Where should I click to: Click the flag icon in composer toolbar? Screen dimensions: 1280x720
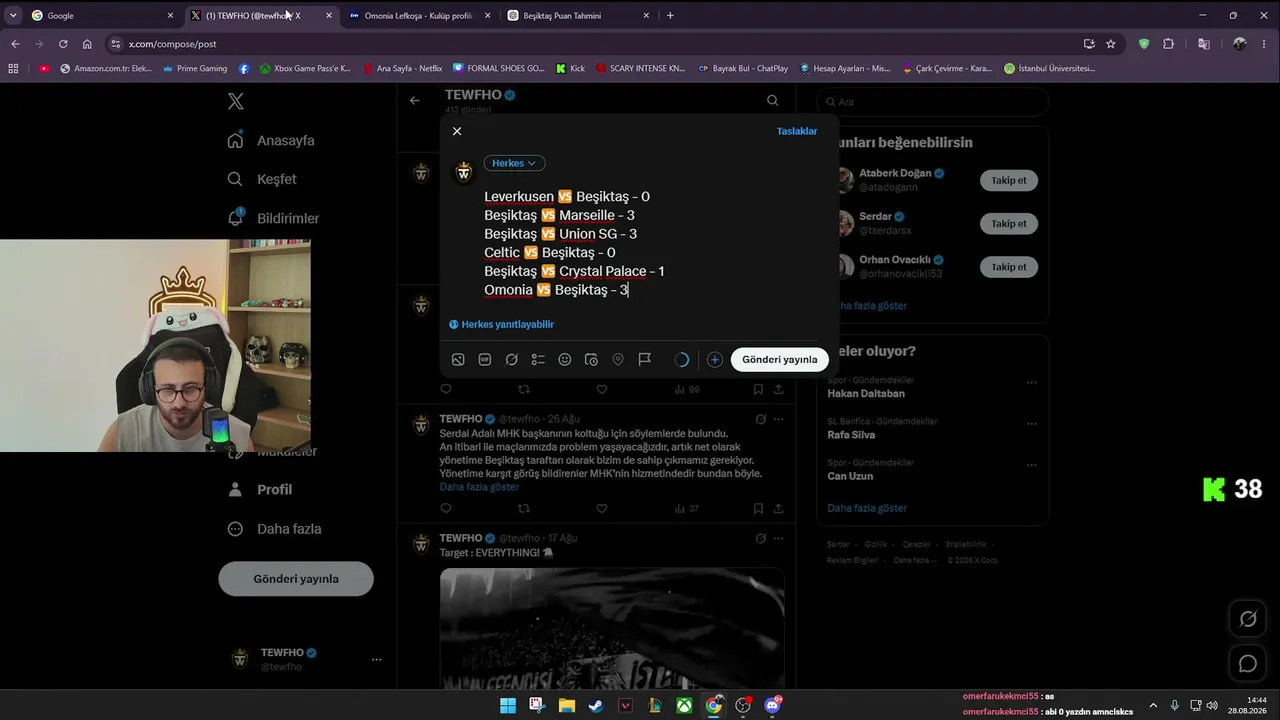click(x=645, y=360)
